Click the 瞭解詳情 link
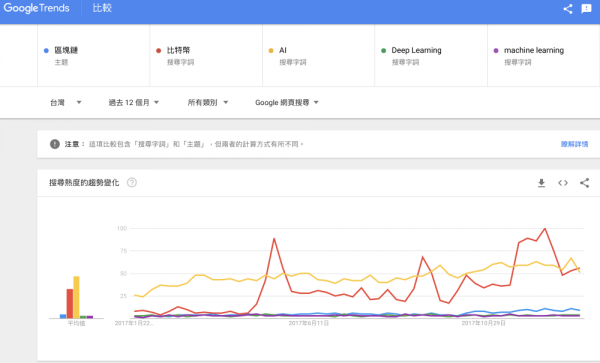This screenshot has height=363, width=600. (x=574, y=144)
